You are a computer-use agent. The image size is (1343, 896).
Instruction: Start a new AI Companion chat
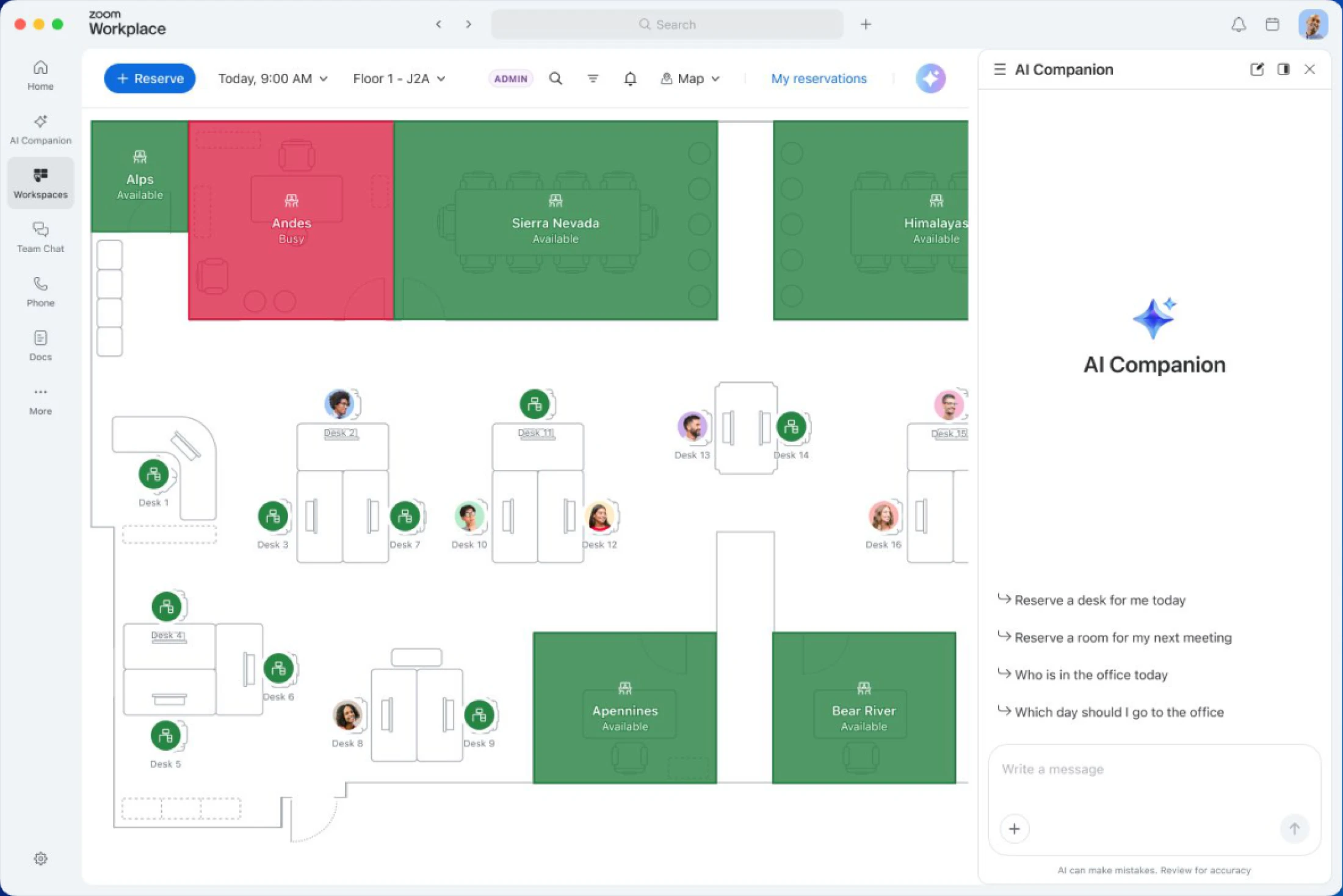pyautogui.click(x=1256, y=69)
